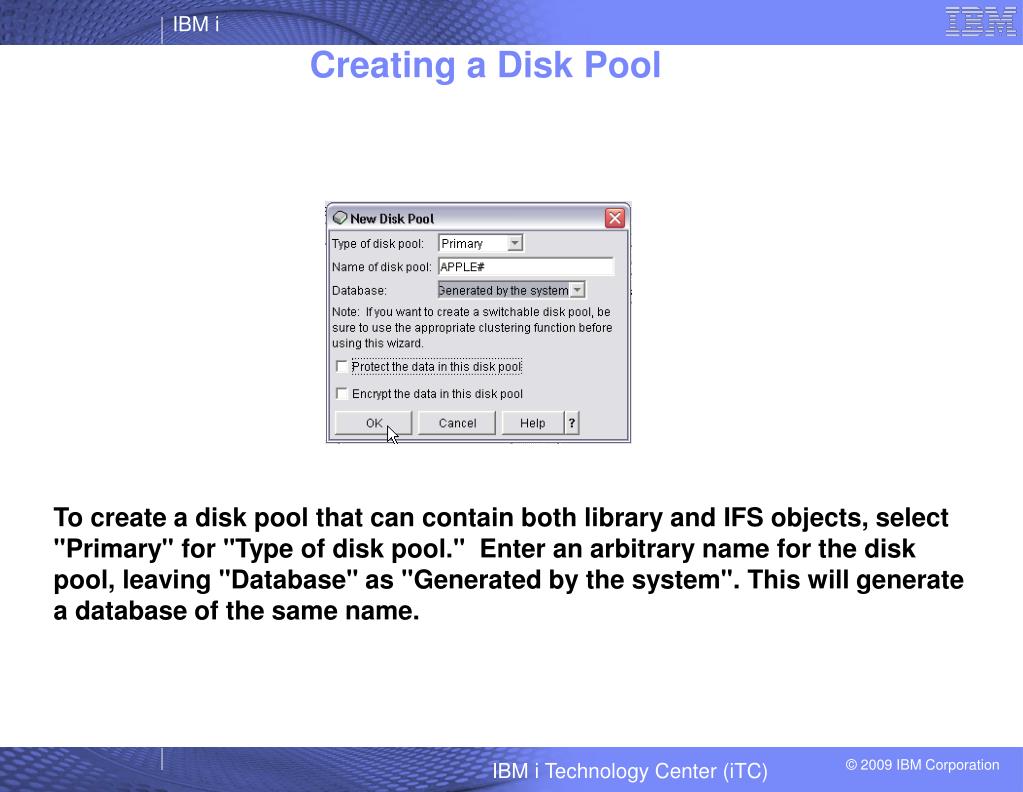Image resolution: width=1023 pixels, height=792 pixels.
Task: Enable Protect the data in this disk pool
Action: coord(341,366)
